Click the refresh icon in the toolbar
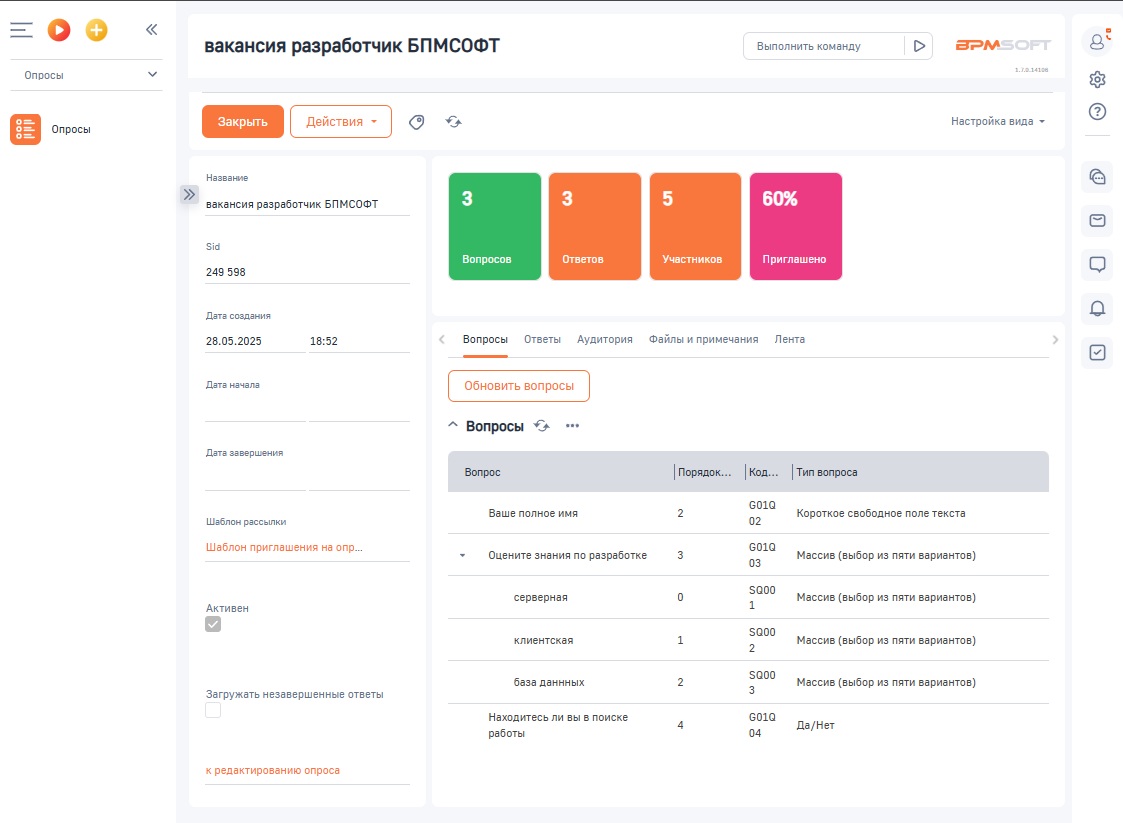Screen dimensions: 1123x823 pyautogui.click(x=454, y=122)
